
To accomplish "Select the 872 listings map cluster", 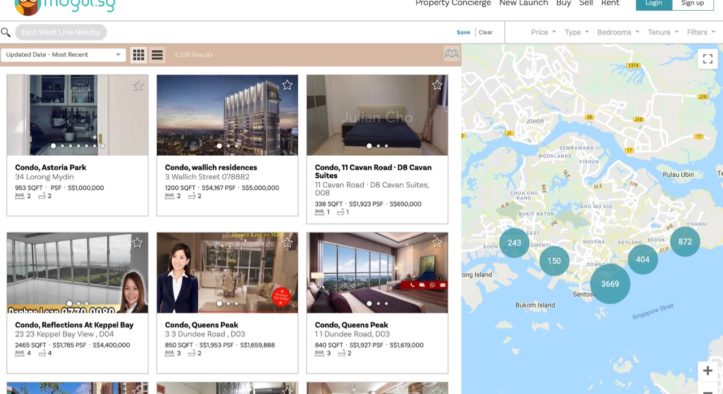I will pyautogui.click(x=685, y=241).
